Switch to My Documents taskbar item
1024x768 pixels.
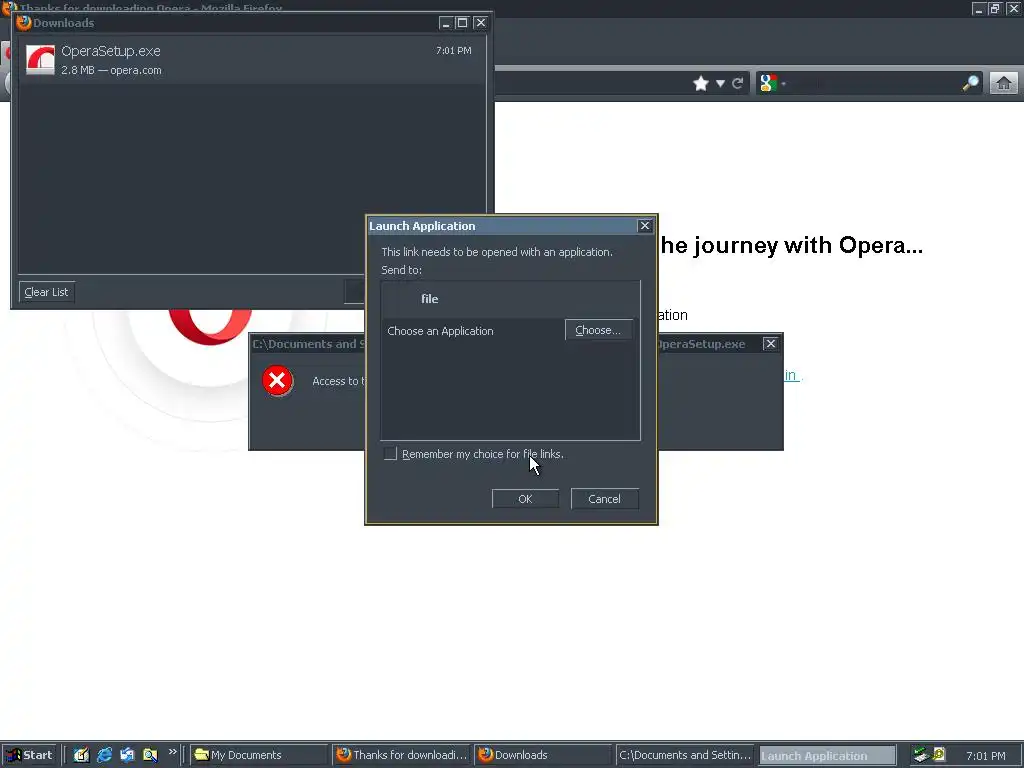pos(259,755)
